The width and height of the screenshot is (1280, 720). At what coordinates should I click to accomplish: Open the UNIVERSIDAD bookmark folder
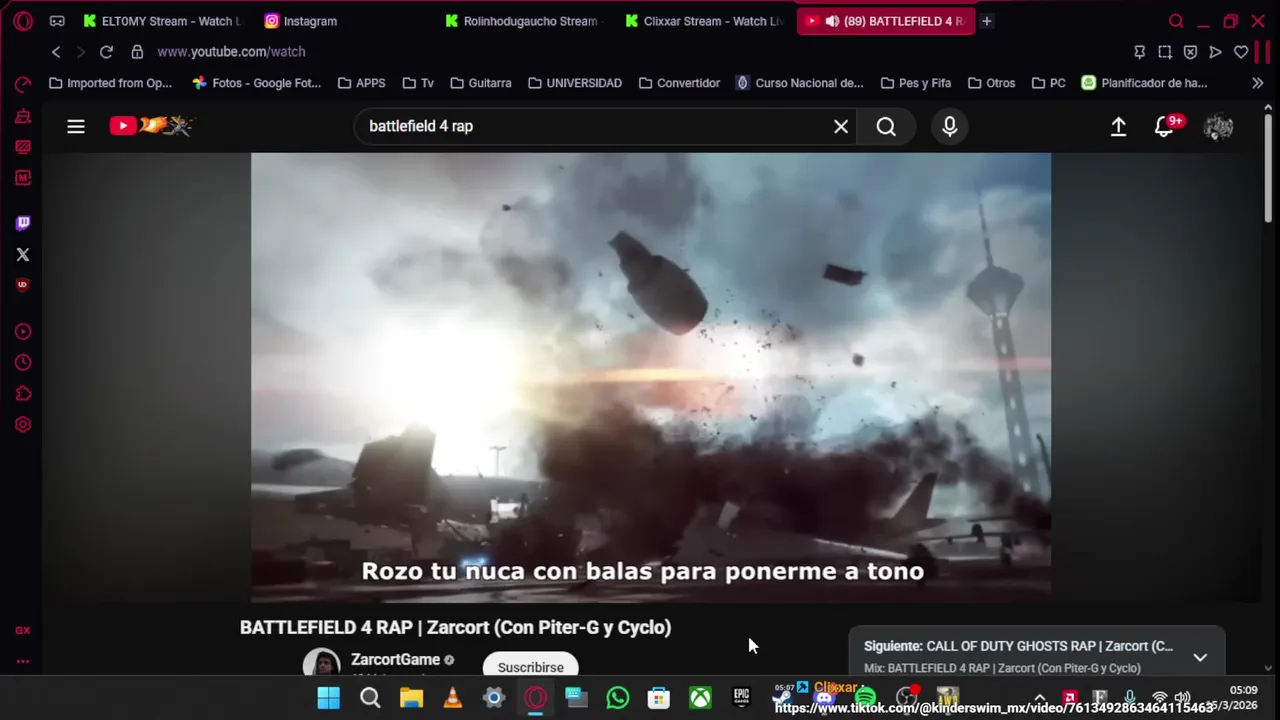coord(575,83)
